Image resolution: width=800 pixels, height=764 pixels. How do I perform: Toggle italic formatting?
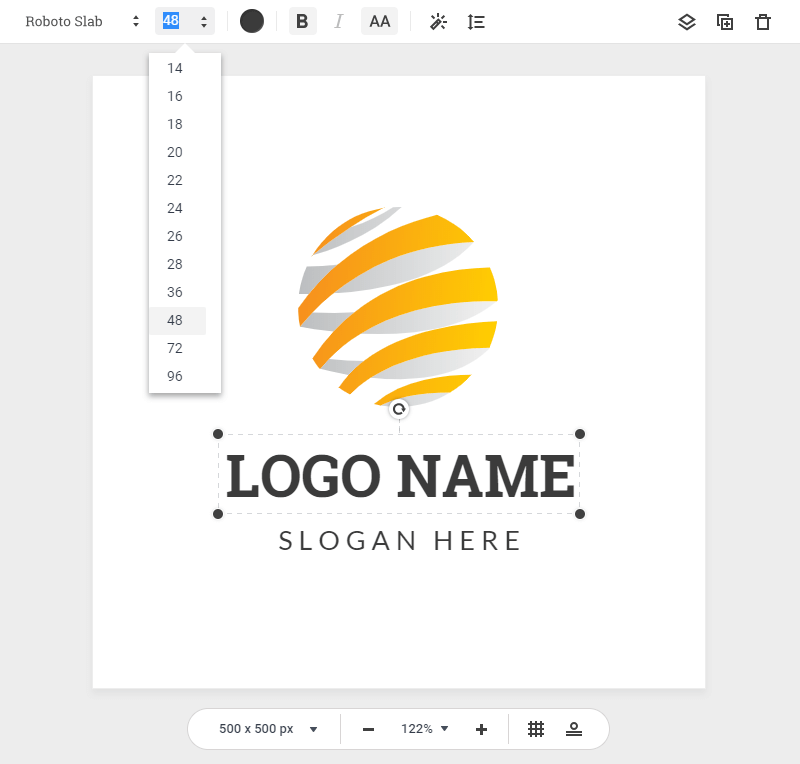tap(338, 22)
